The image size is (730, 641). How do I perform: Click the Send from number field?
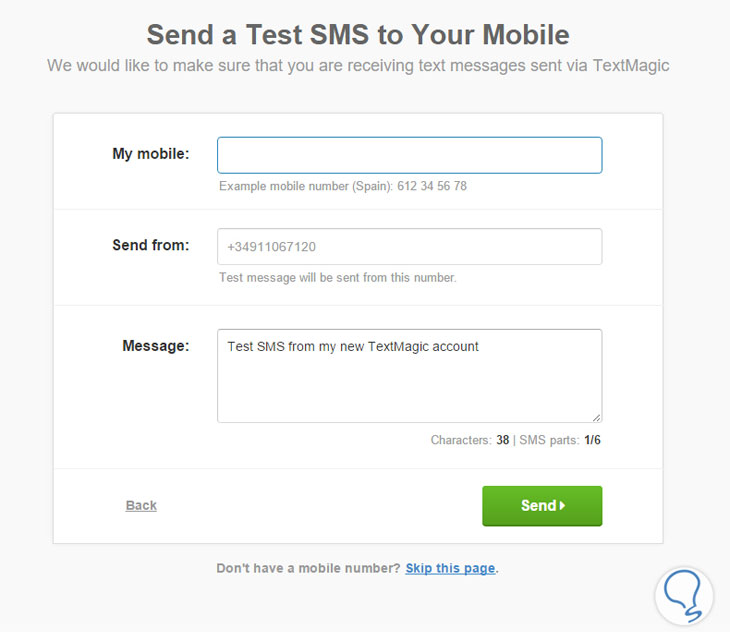point(409,247)
